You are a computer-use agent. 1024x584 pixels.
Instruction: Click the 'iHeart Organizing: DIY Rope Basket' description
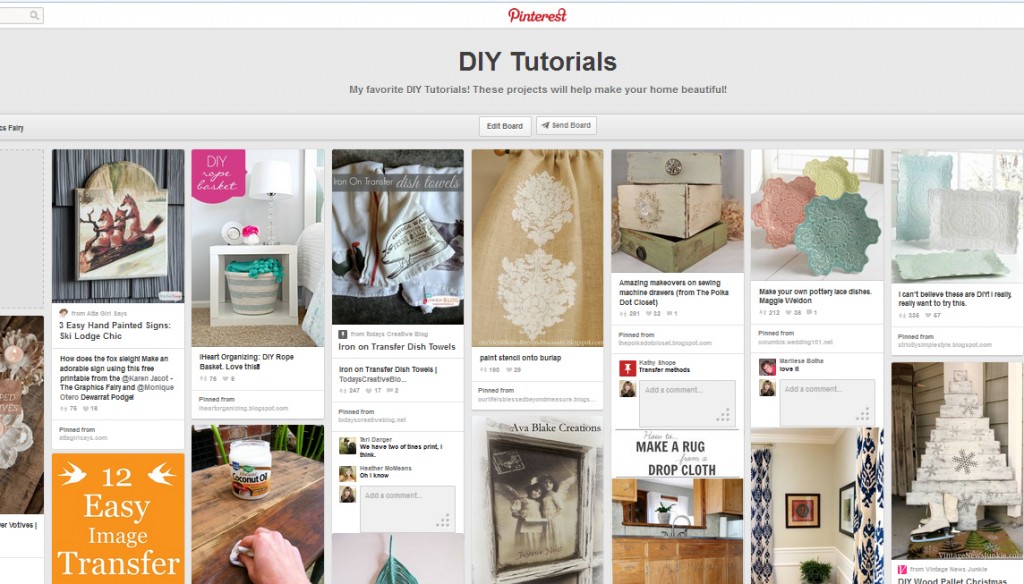247,362
